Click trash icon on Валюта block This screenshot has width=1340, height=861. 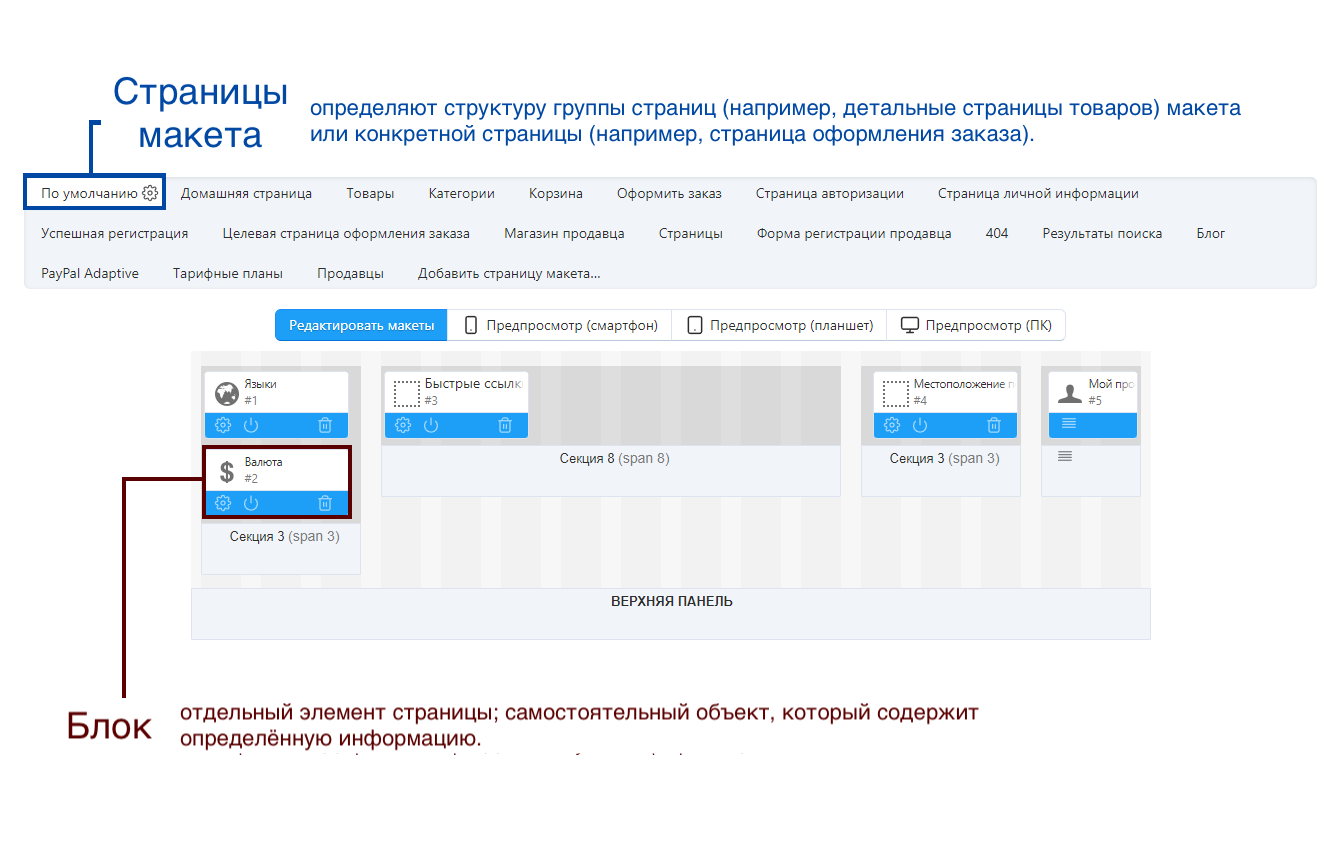325,503
